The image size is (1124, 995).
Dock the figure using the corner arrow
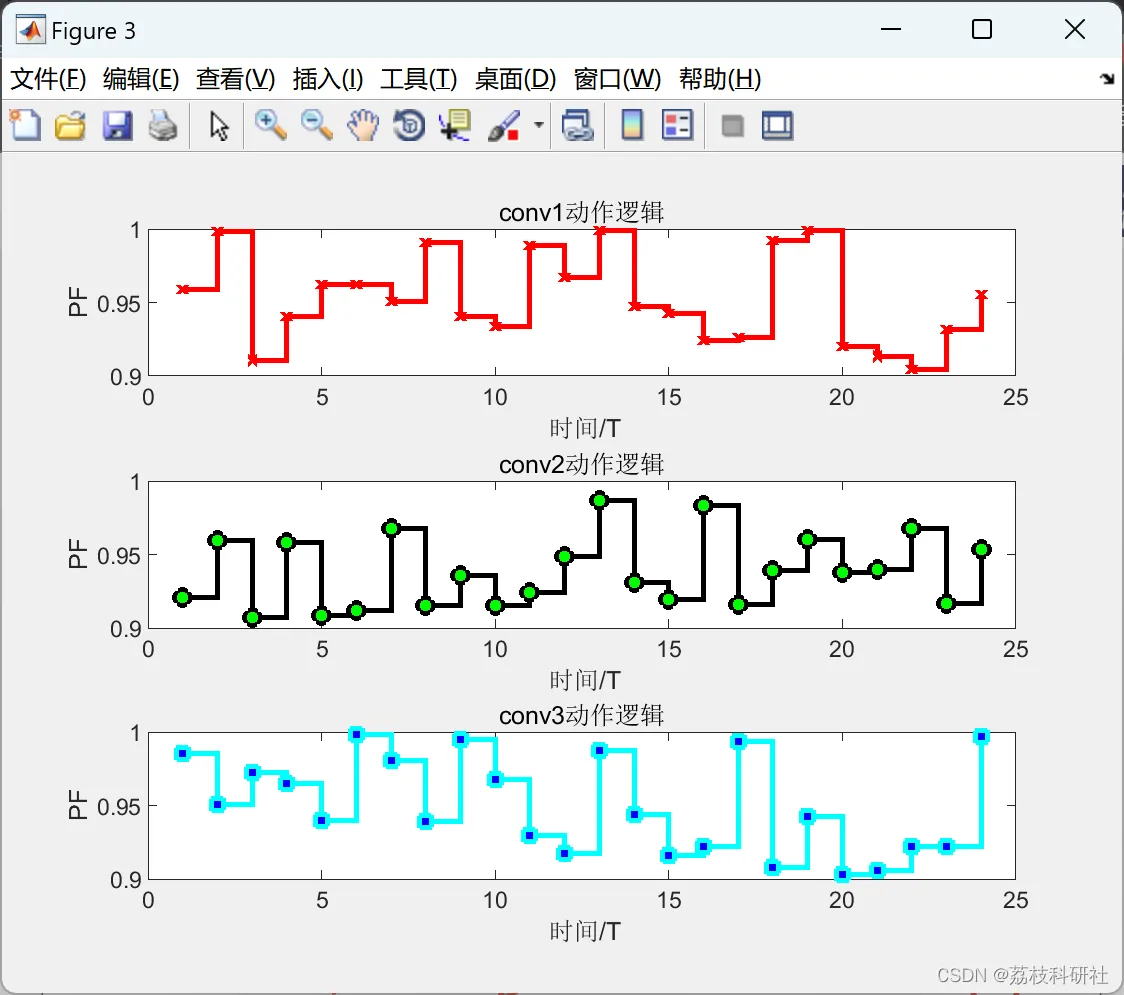click(x=1108, y=78)
